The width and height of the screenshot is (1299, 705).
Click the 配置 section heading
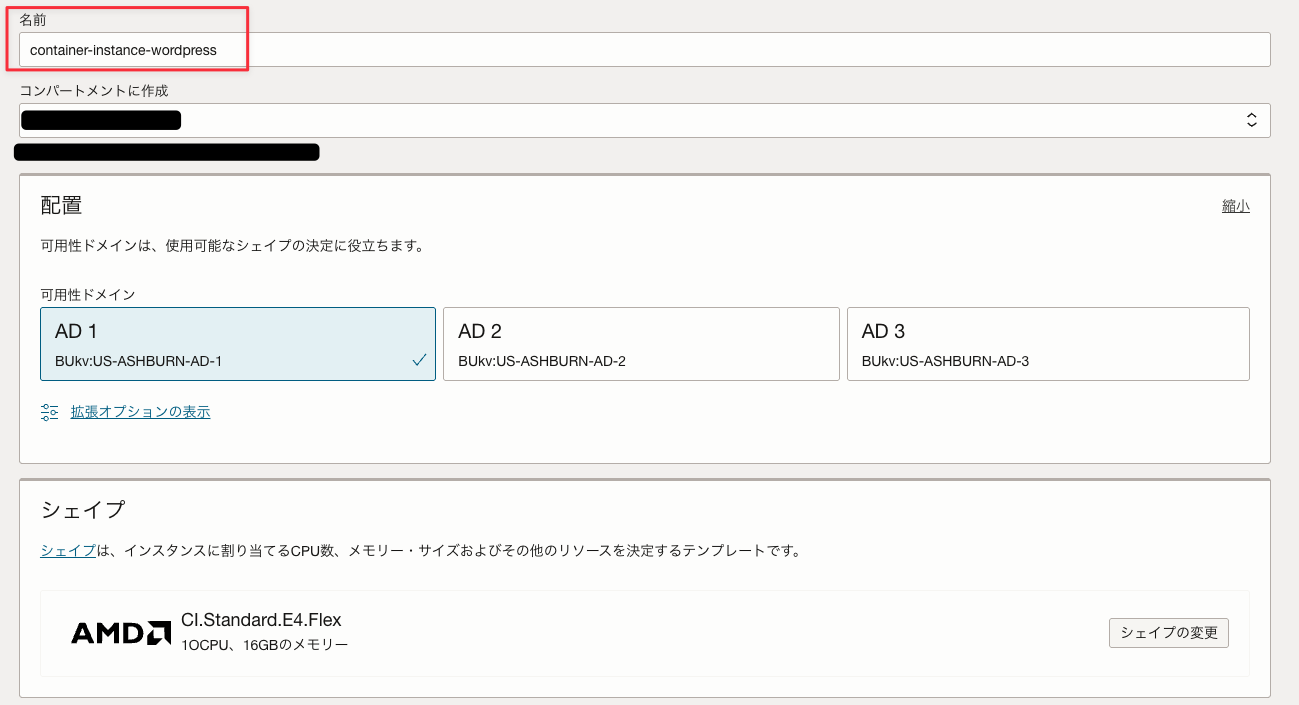[x=61, y=206]
